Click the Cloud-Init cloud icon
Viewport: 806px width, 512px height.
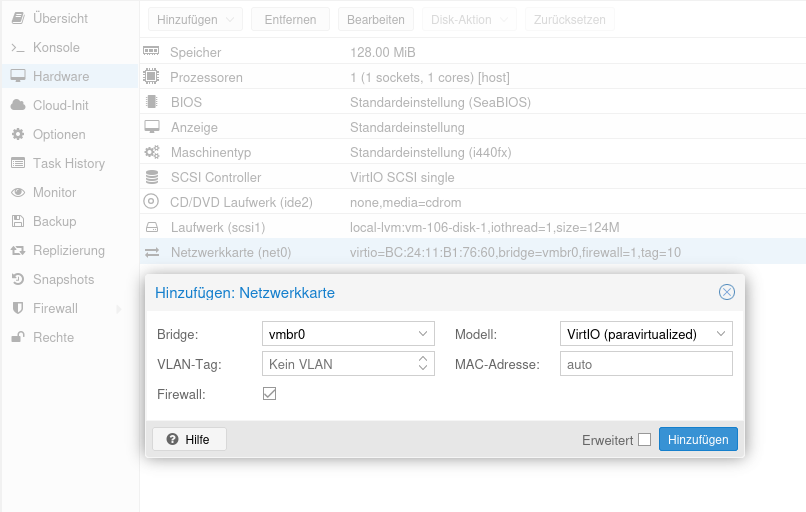[x=17, y=105]
